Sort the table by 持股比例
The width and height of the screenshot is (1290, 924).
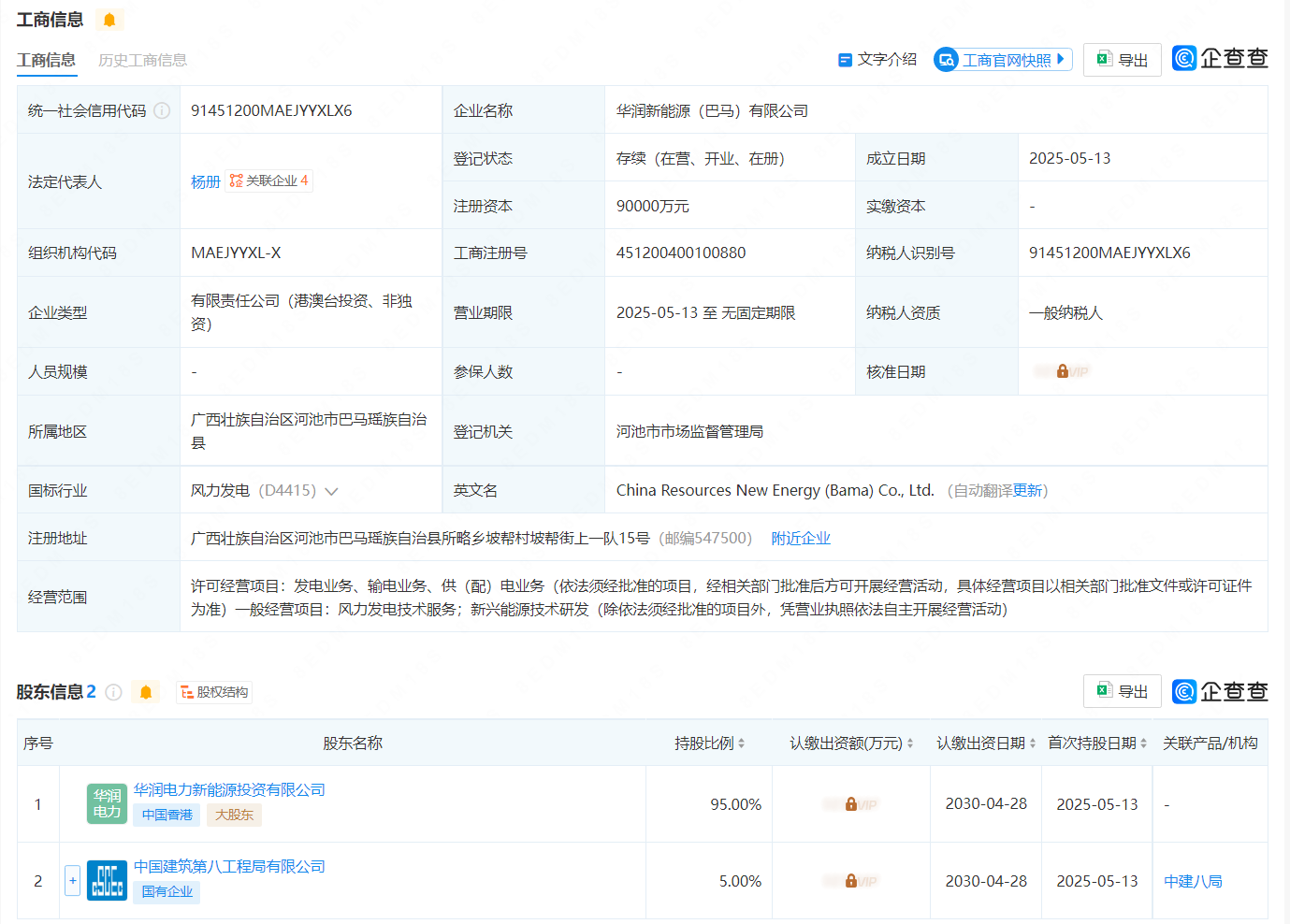pos(739,743)
